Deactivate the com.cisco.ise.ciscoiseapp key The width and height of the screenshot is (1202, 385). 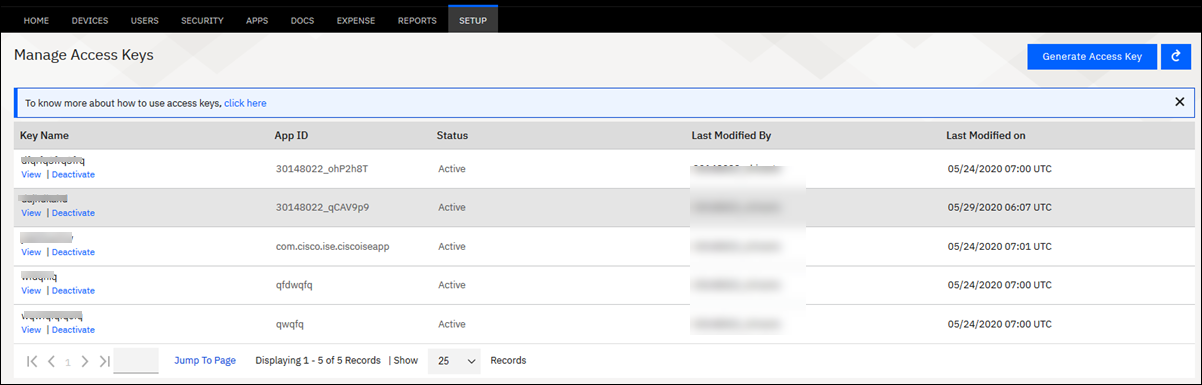pos(73,252)
